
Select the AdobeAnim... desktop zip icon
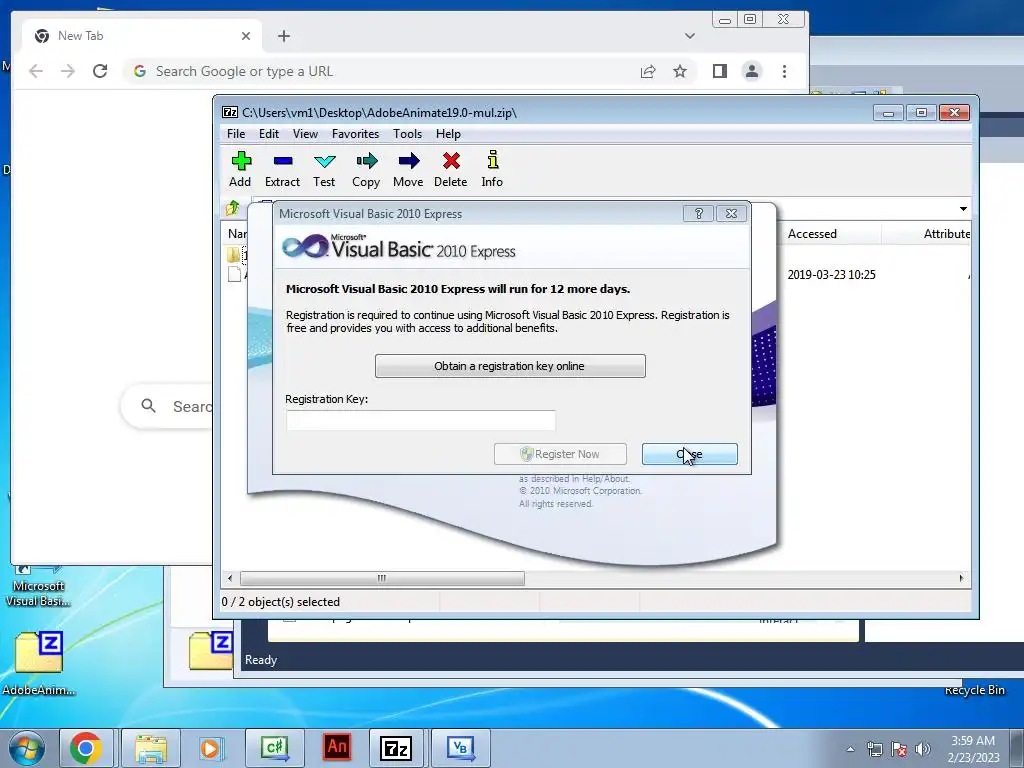(x=39, y=663)
